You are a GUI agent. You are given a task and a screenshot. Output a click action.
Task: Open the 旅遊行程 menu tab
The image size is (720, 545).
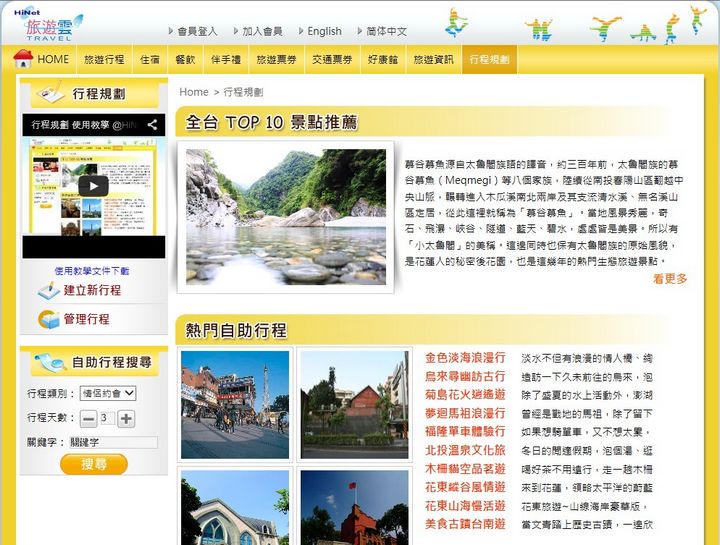pyautogui.click(x=104, y=59)
